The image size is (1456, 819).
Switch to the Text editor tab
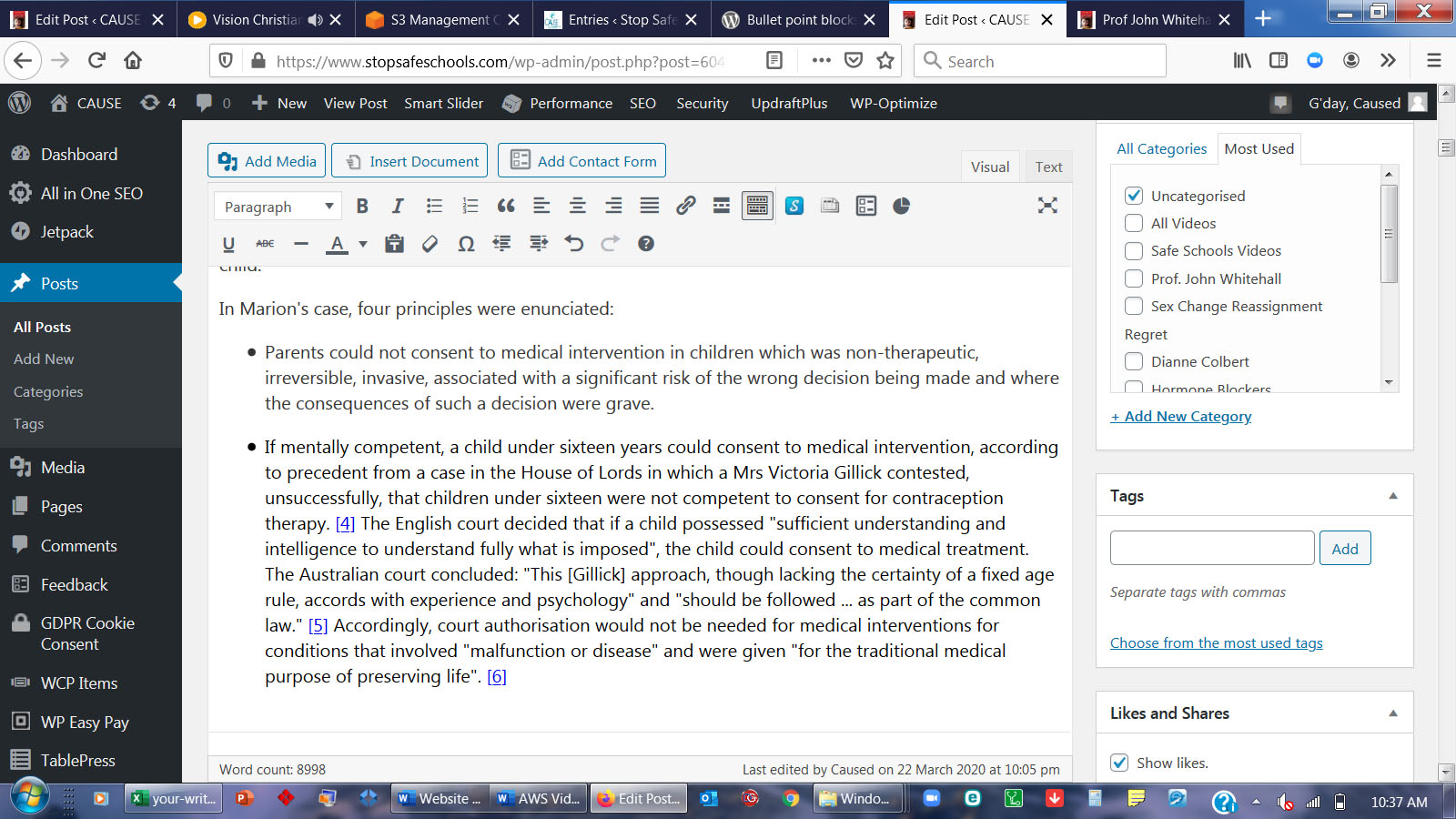pos(1048,167)
